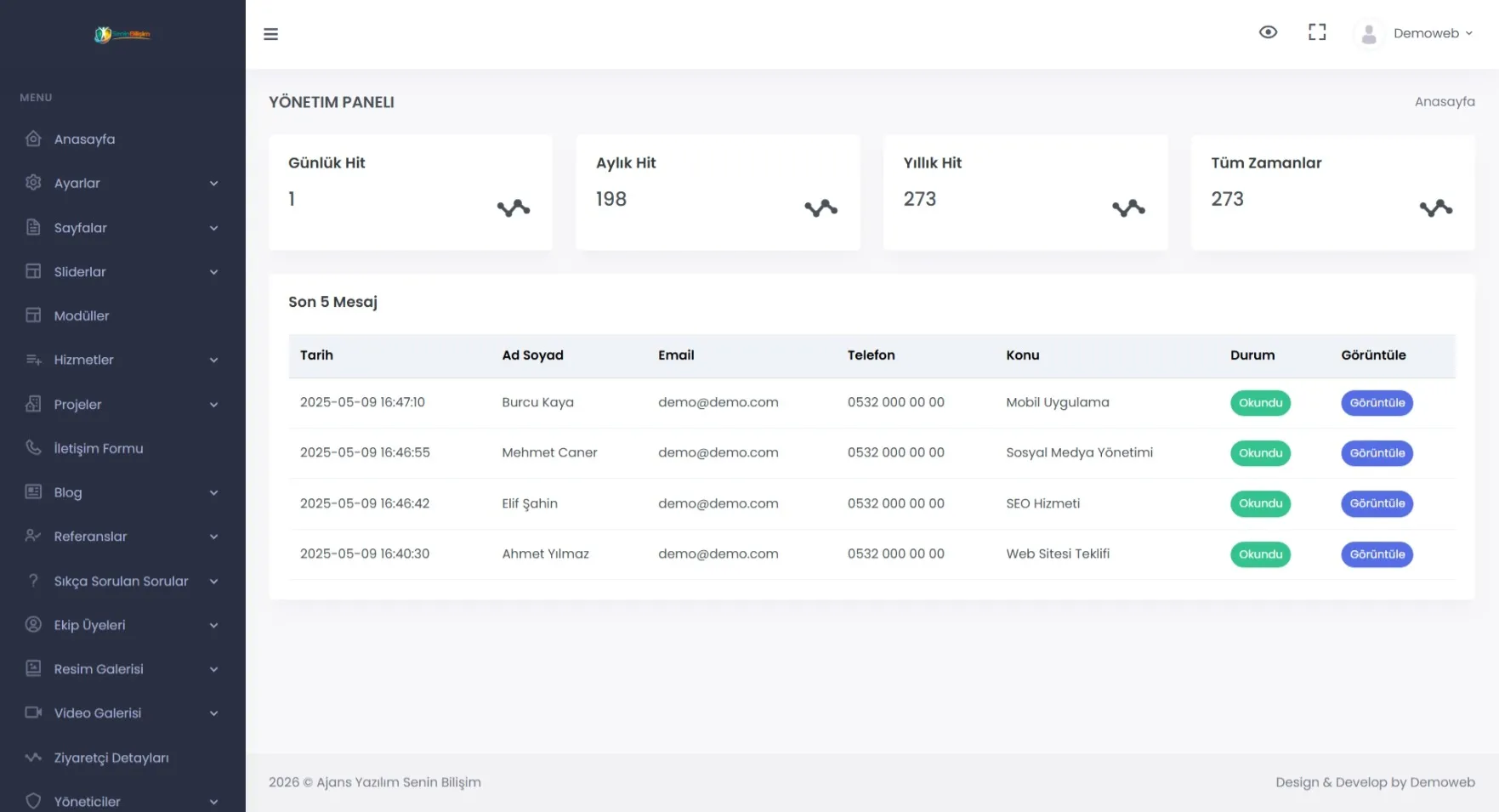View Burcu Kaya's message with Görüntüle
Viewport: 1499px width, 812px height.
click(1377, 403)
